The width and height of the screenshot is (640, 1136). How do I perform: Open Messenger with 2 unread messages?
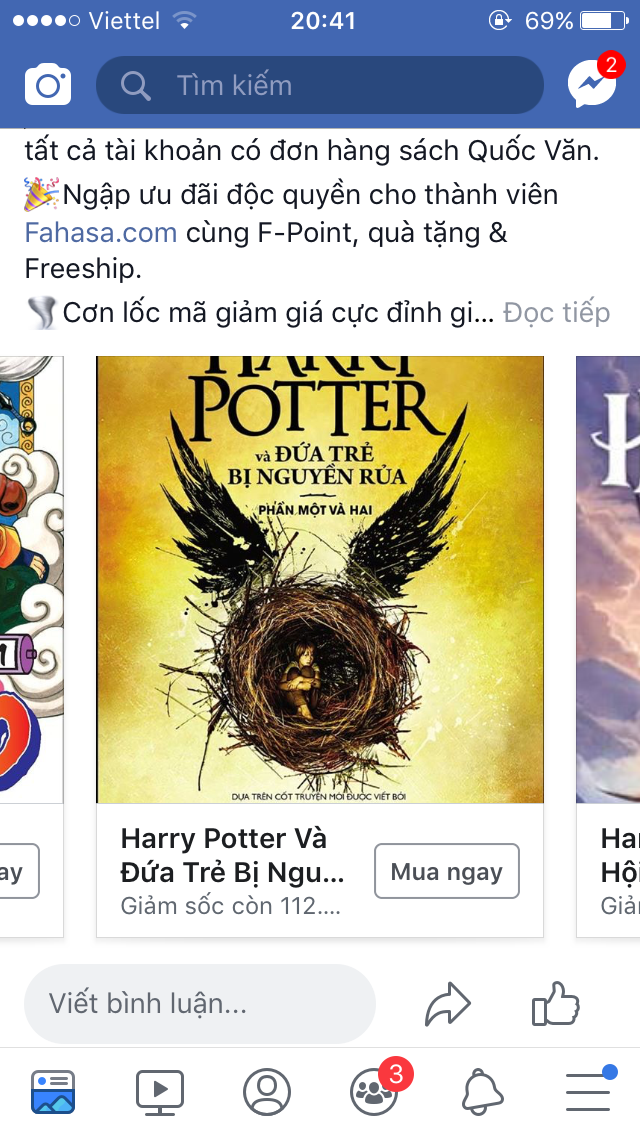click(595, 82)
